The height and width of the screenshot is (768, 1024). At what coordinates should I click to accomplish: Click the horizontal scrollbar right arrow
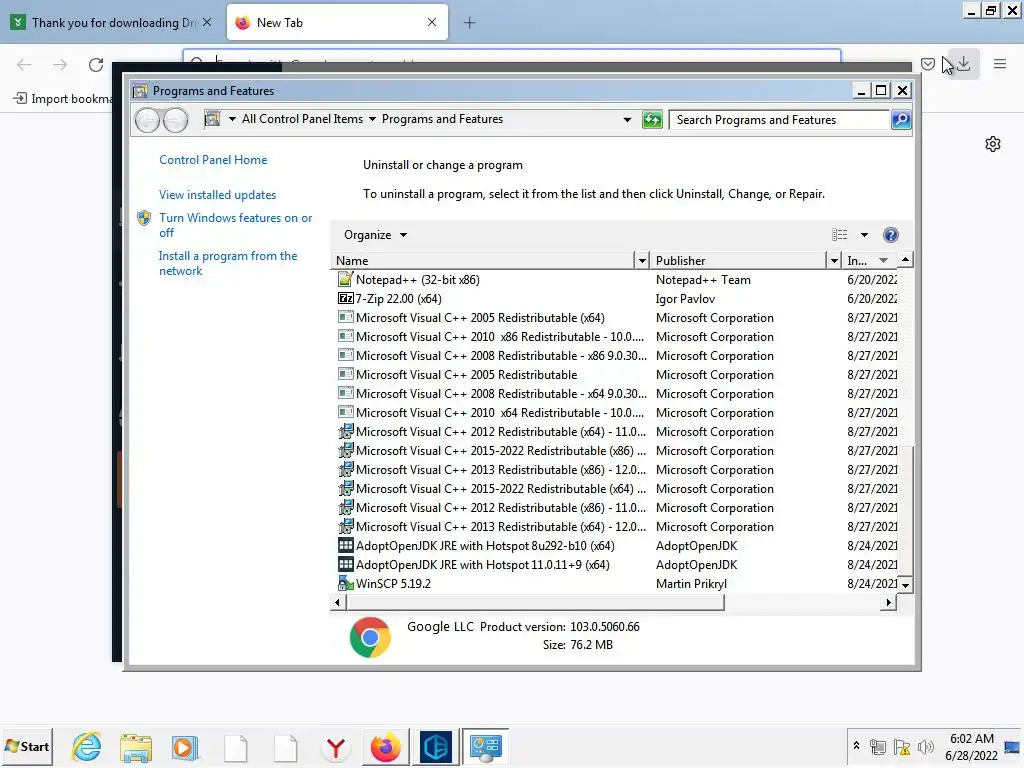pos(888,602)
